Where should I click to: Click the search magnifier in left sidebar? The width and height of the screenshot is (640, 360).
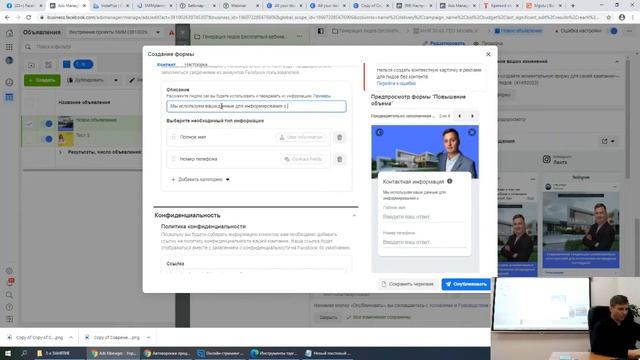(9, 295)
